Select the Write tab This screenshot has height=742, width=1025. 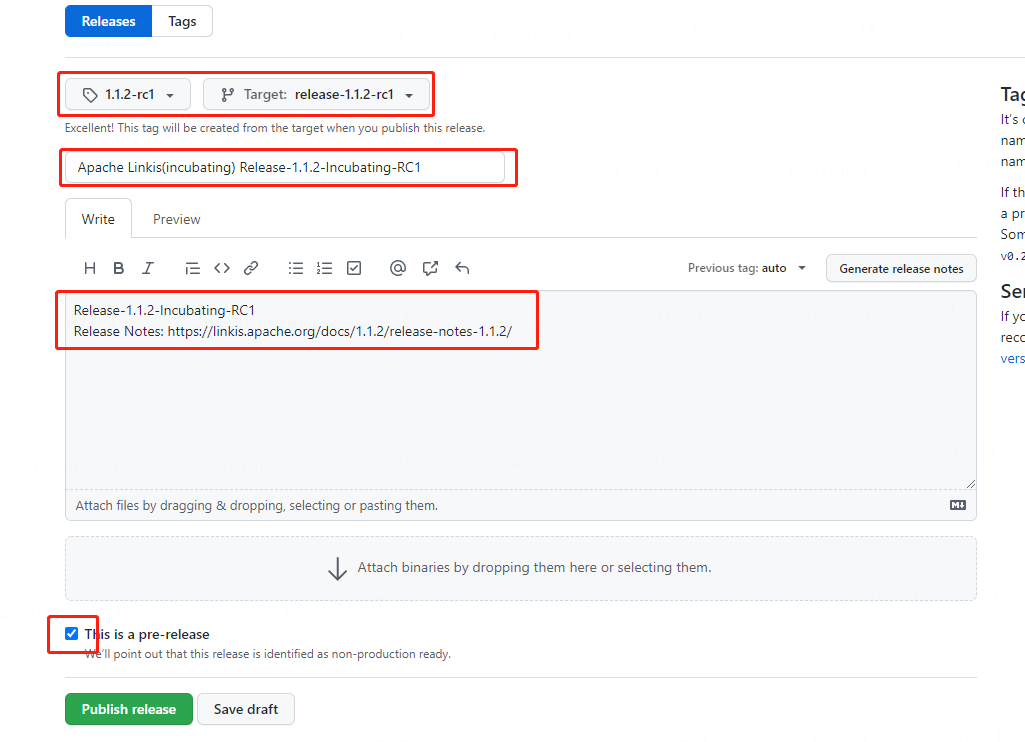(x=98, y=219)
